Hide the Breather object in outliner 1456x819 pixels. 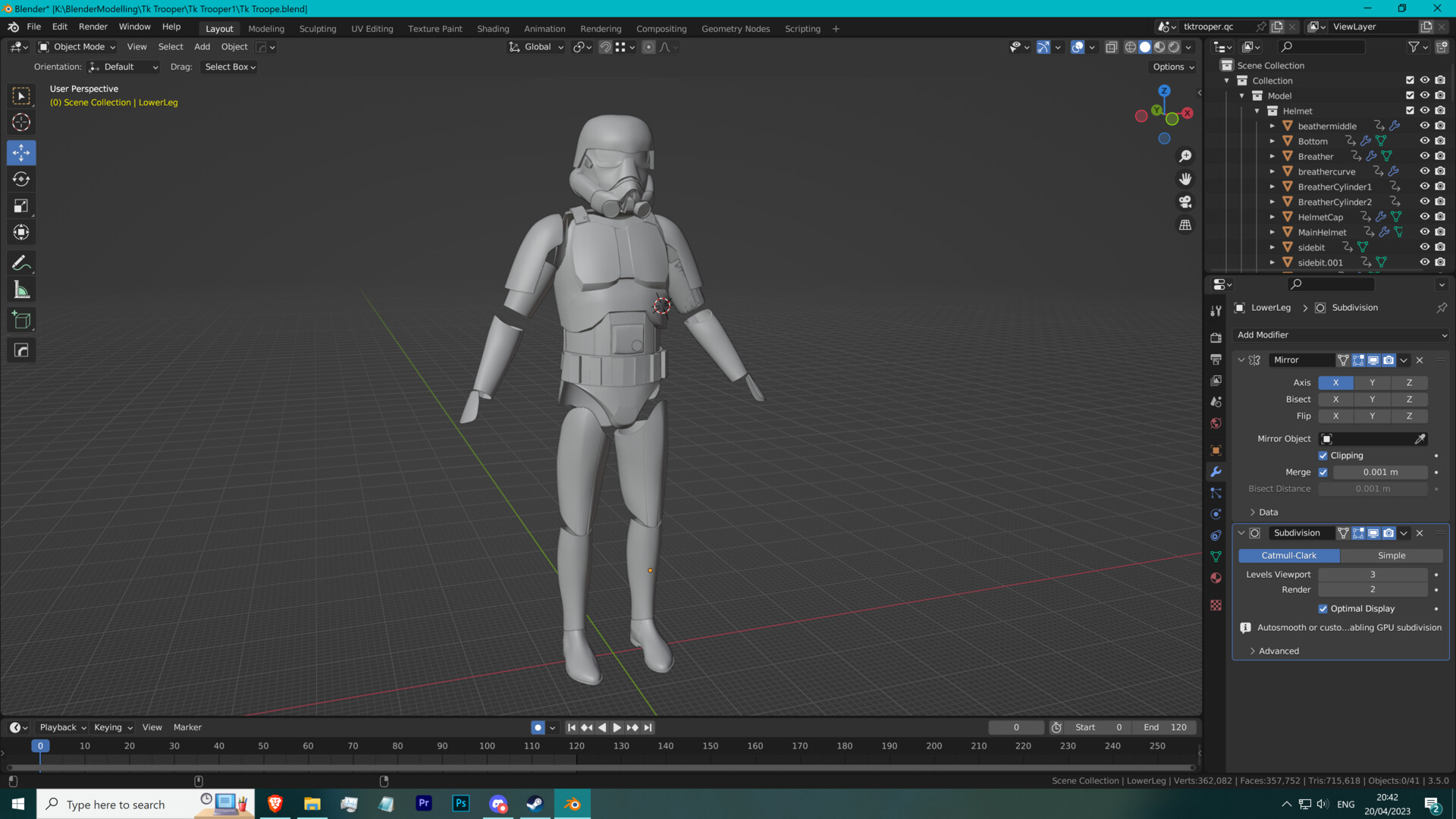[x=1424, y=156]
